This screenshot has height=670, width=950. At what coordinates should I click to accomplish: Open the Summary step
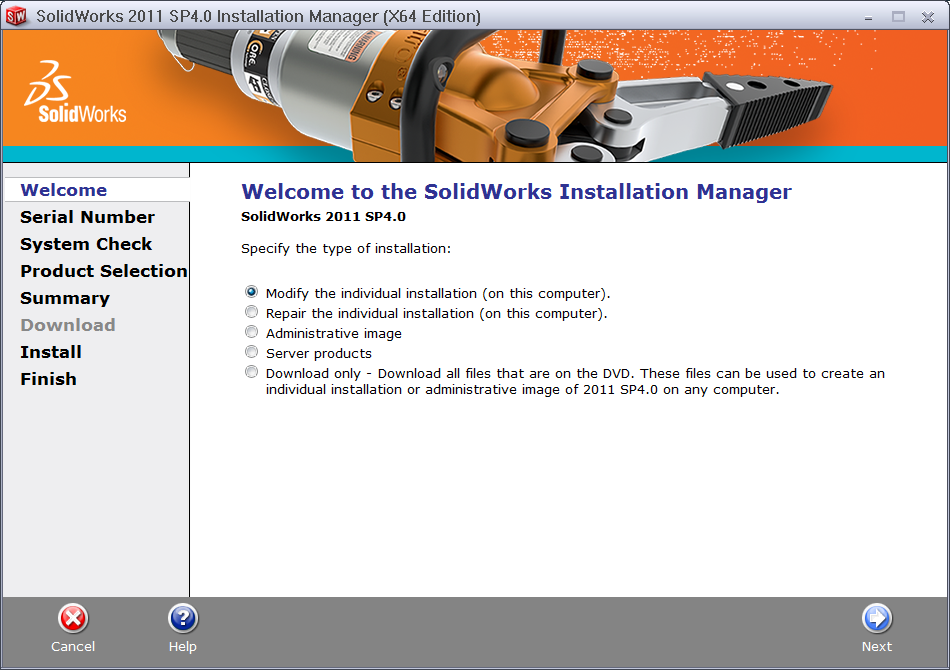click(x=65, y=298)
